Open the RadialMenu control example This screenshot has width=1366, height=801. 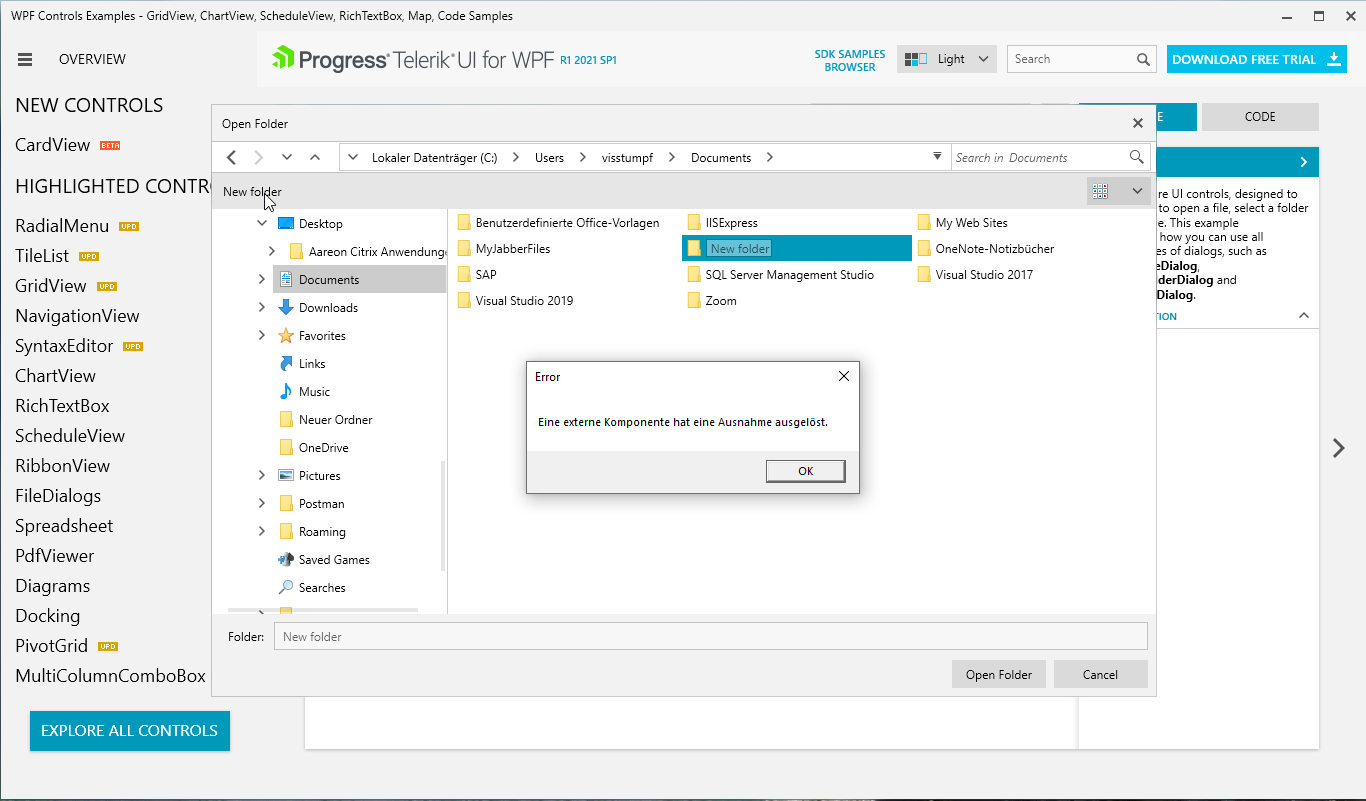pos(62,226)
